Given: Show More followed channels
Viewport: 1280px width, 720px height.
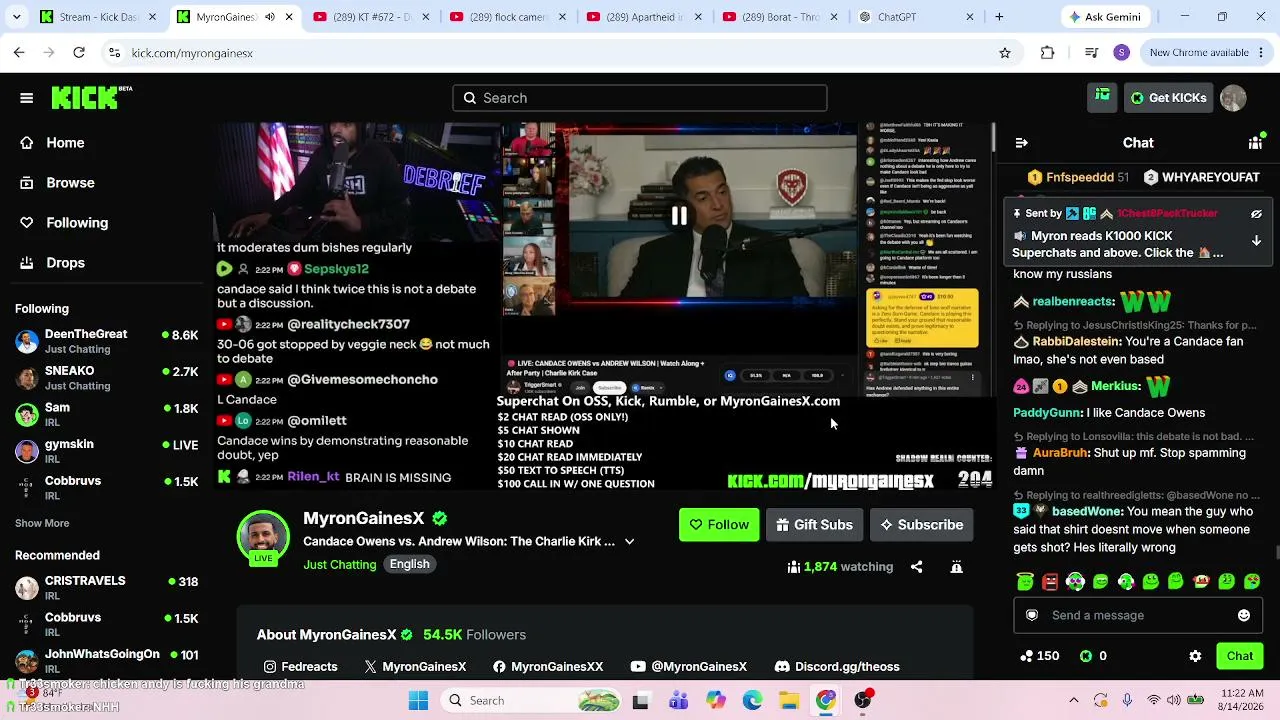Looking at the screenshot, I should (x=42, y=523).
